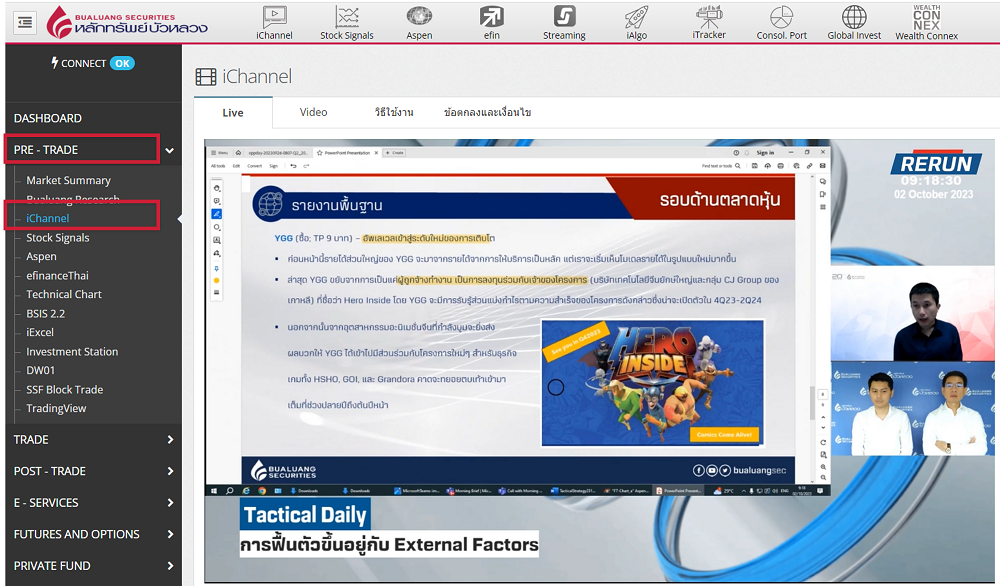Open Bualuang Research in the sidebar
1000x586 pixels.
[73, 200]
